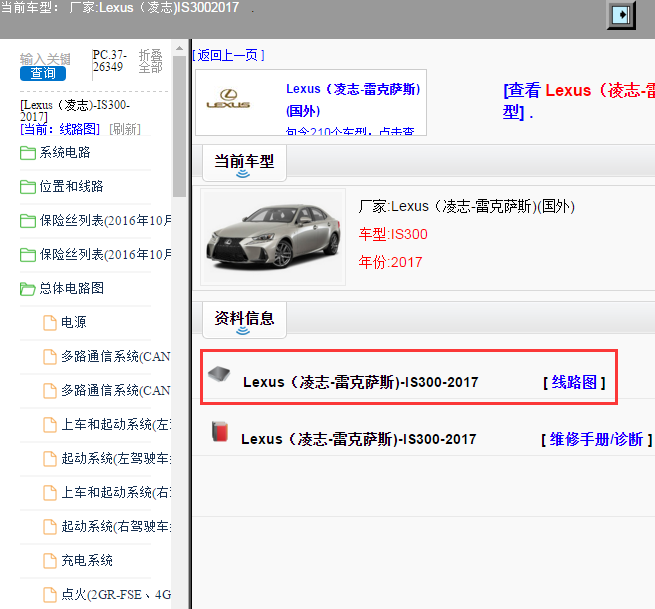Click the sidebar scroll up arrow

tap(179, 48)
